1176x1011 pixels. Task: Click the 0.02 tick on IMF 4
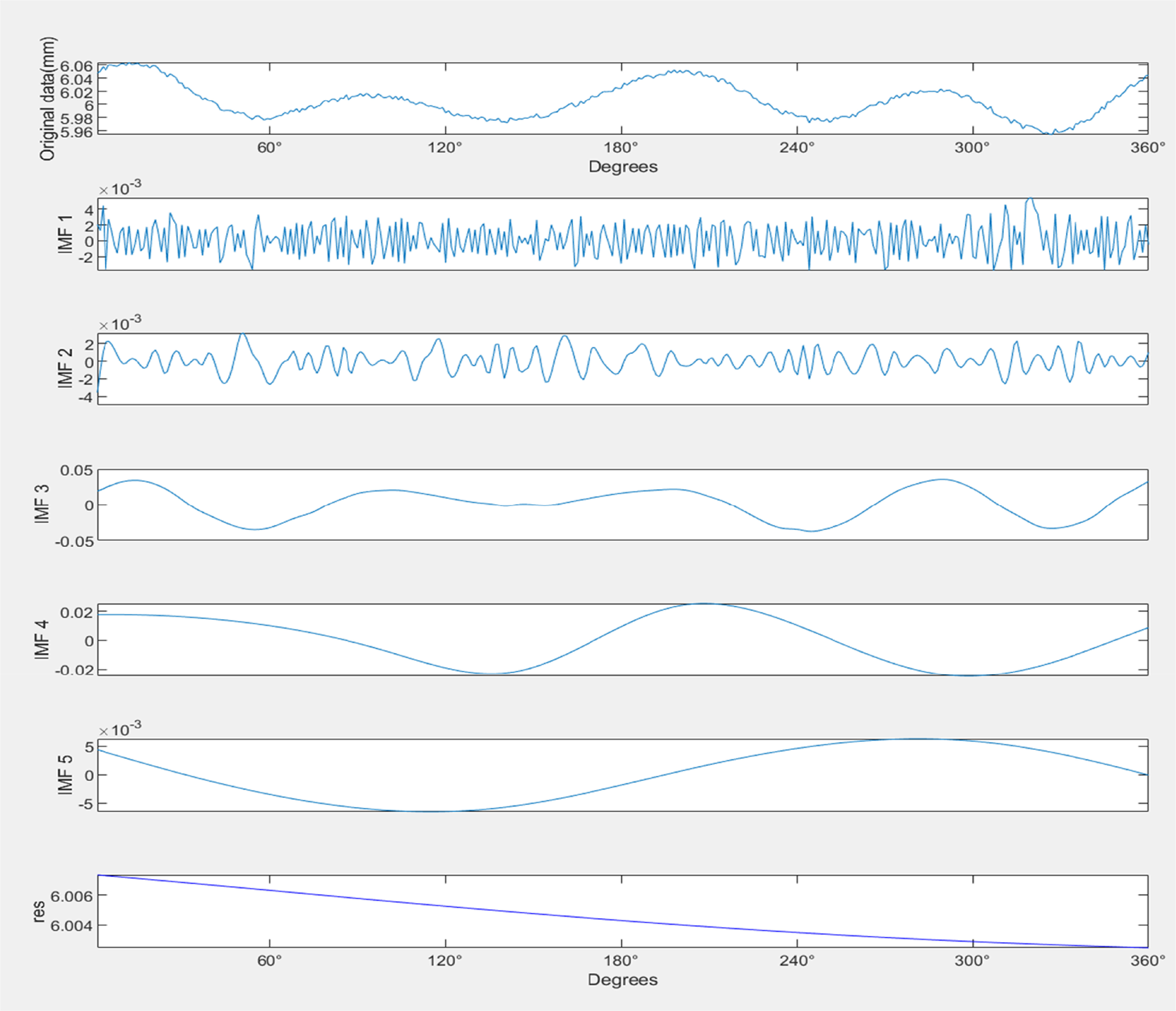(76, 612)
